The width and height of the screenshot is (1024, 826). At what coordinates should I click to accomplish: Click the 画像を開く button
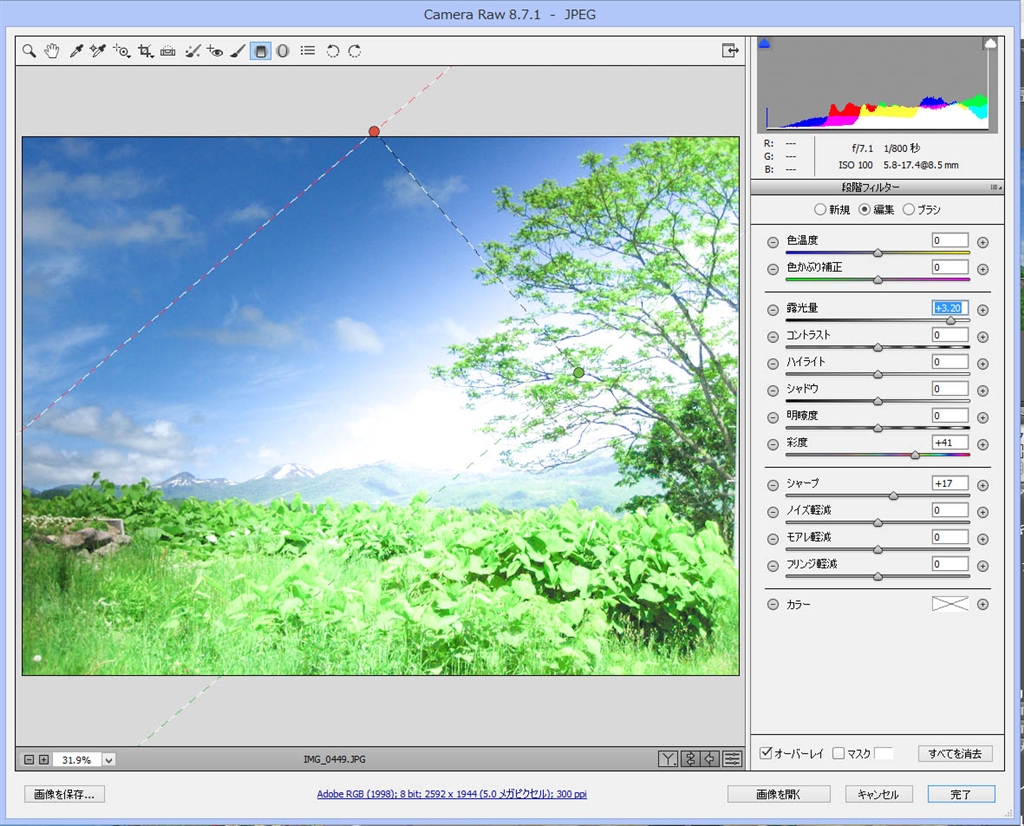pos(779,794)
